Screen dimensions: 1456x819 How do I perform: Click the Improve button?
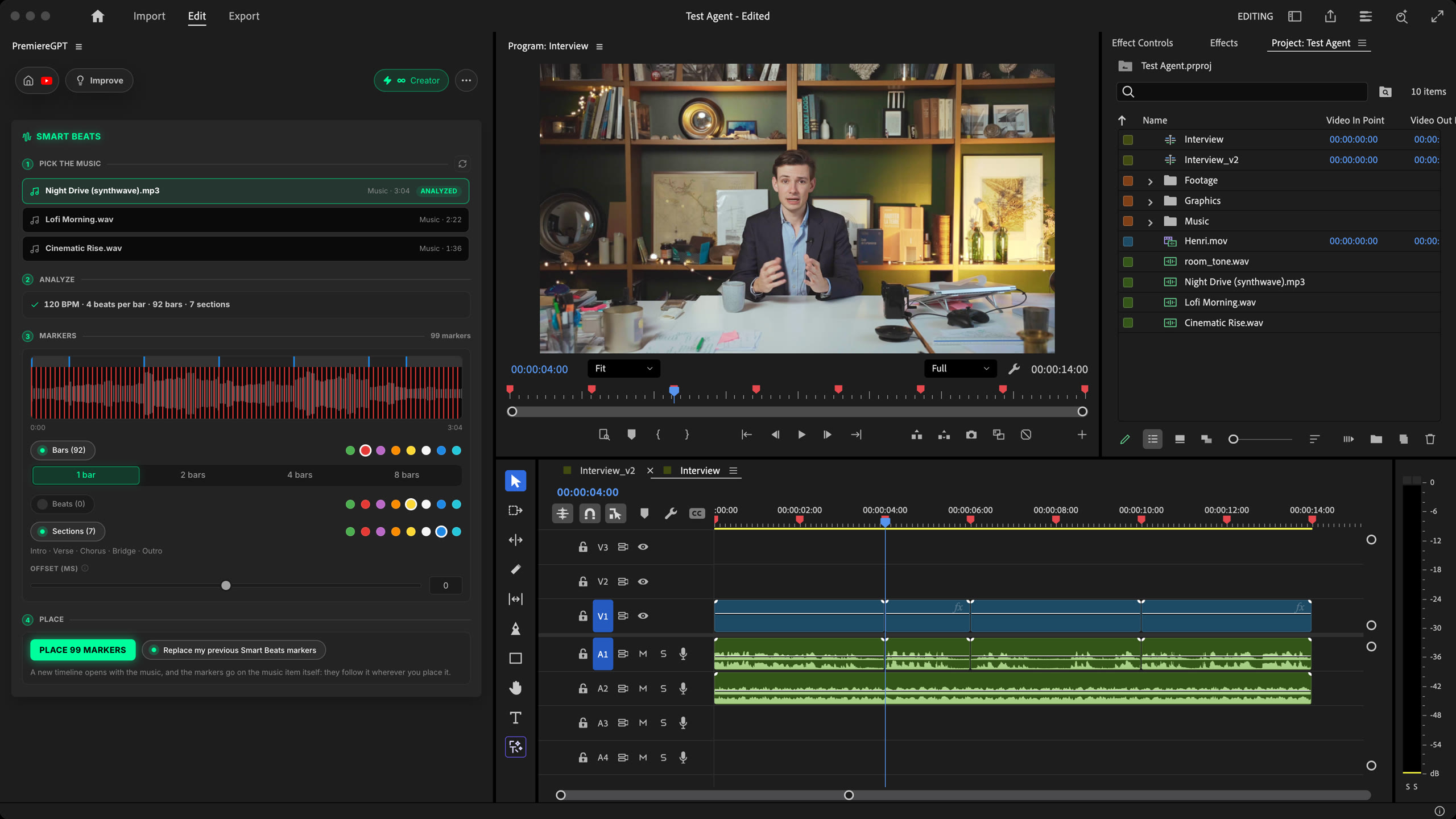point(99,81)
